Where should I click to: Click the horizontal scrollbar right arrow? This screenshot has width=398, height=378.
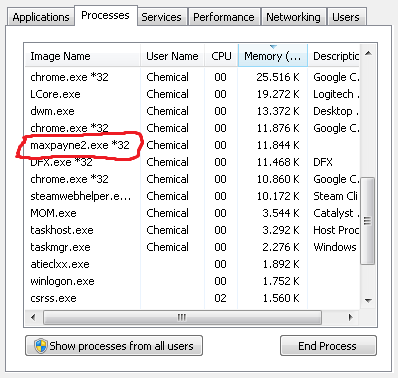(350, 317)
